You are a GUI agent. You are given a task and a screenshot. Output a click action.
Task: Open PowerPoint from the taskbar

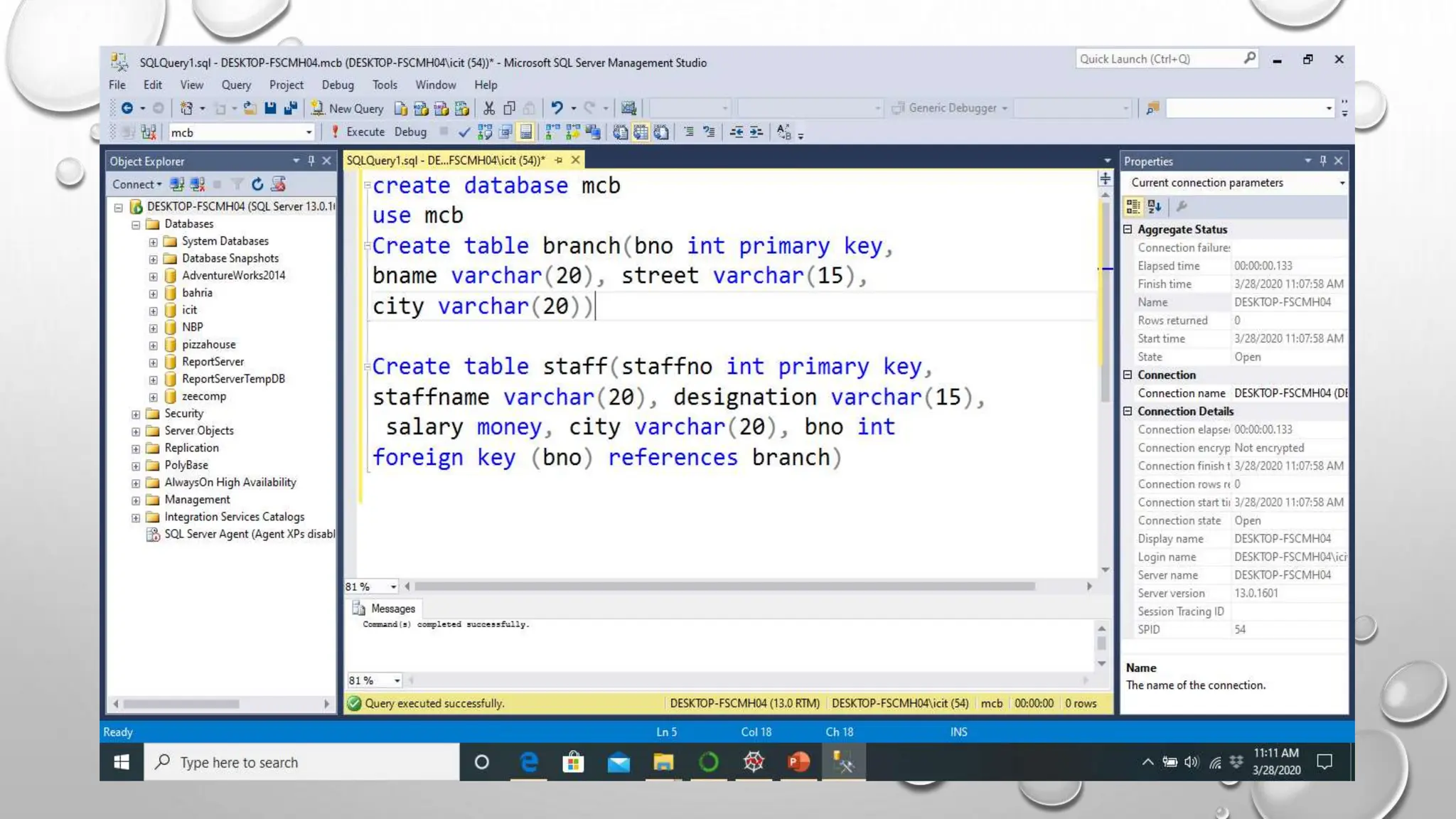coord(799,762)
